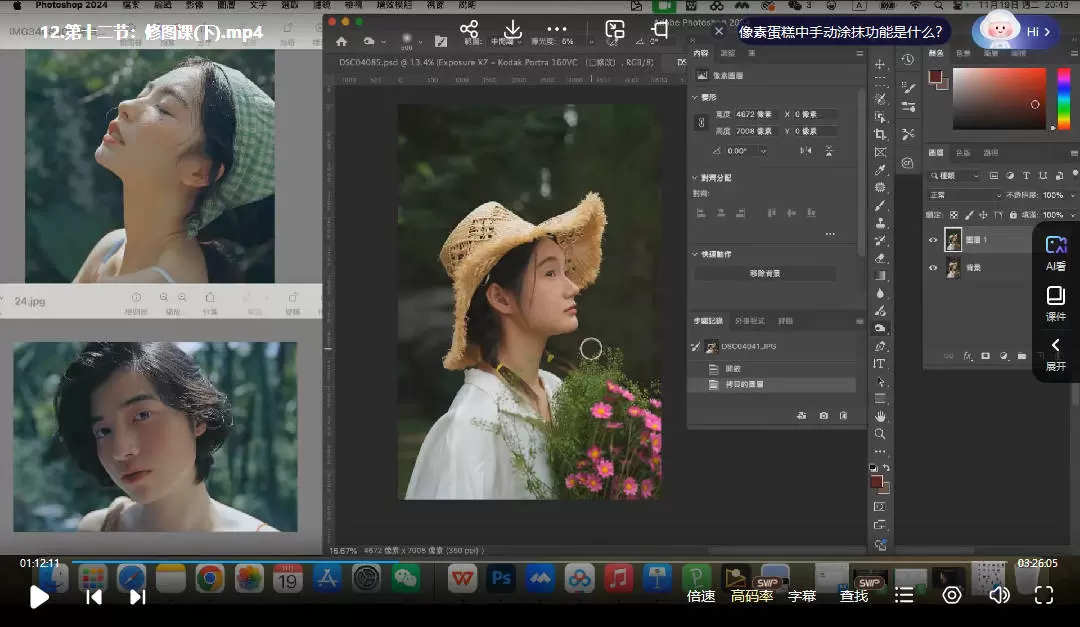Open the 倍速 playback speed menu
The width and height of the screenshot is (1080, 627).
(x=701, y=596)
